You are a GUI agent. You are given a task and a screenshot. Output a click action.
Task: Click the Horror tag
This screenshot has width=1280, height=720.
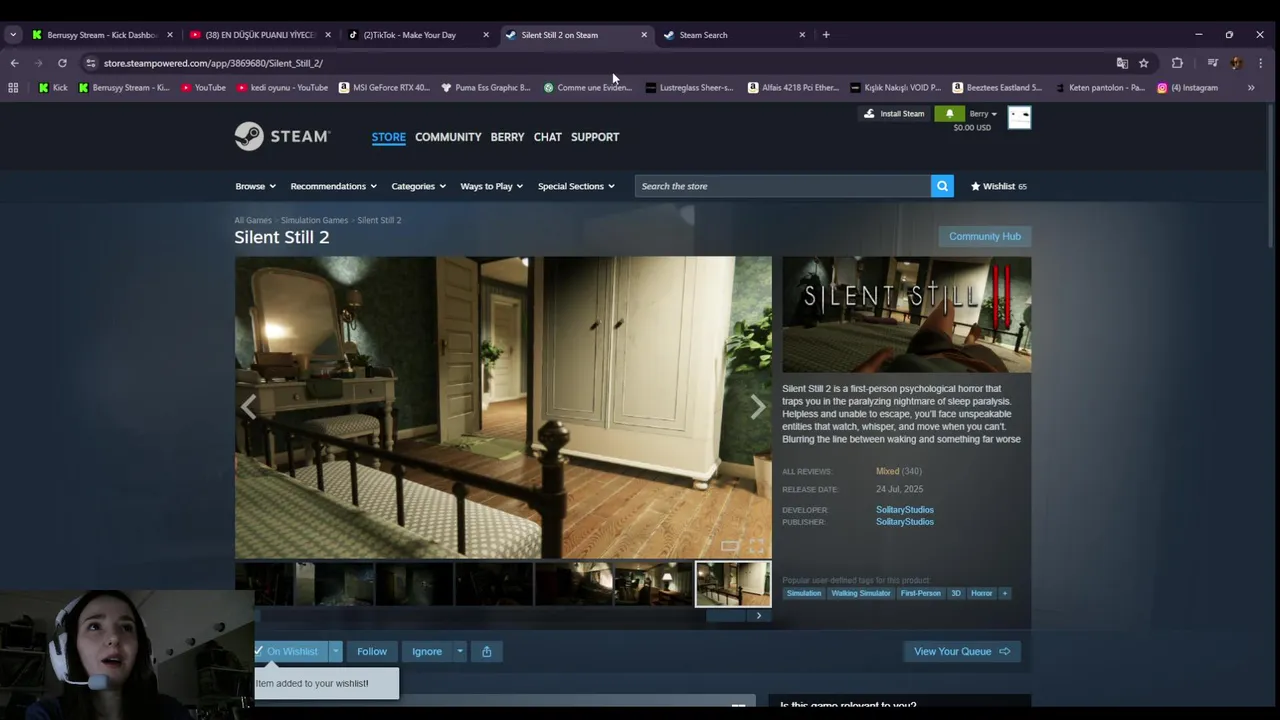click(x=982, y=593)
